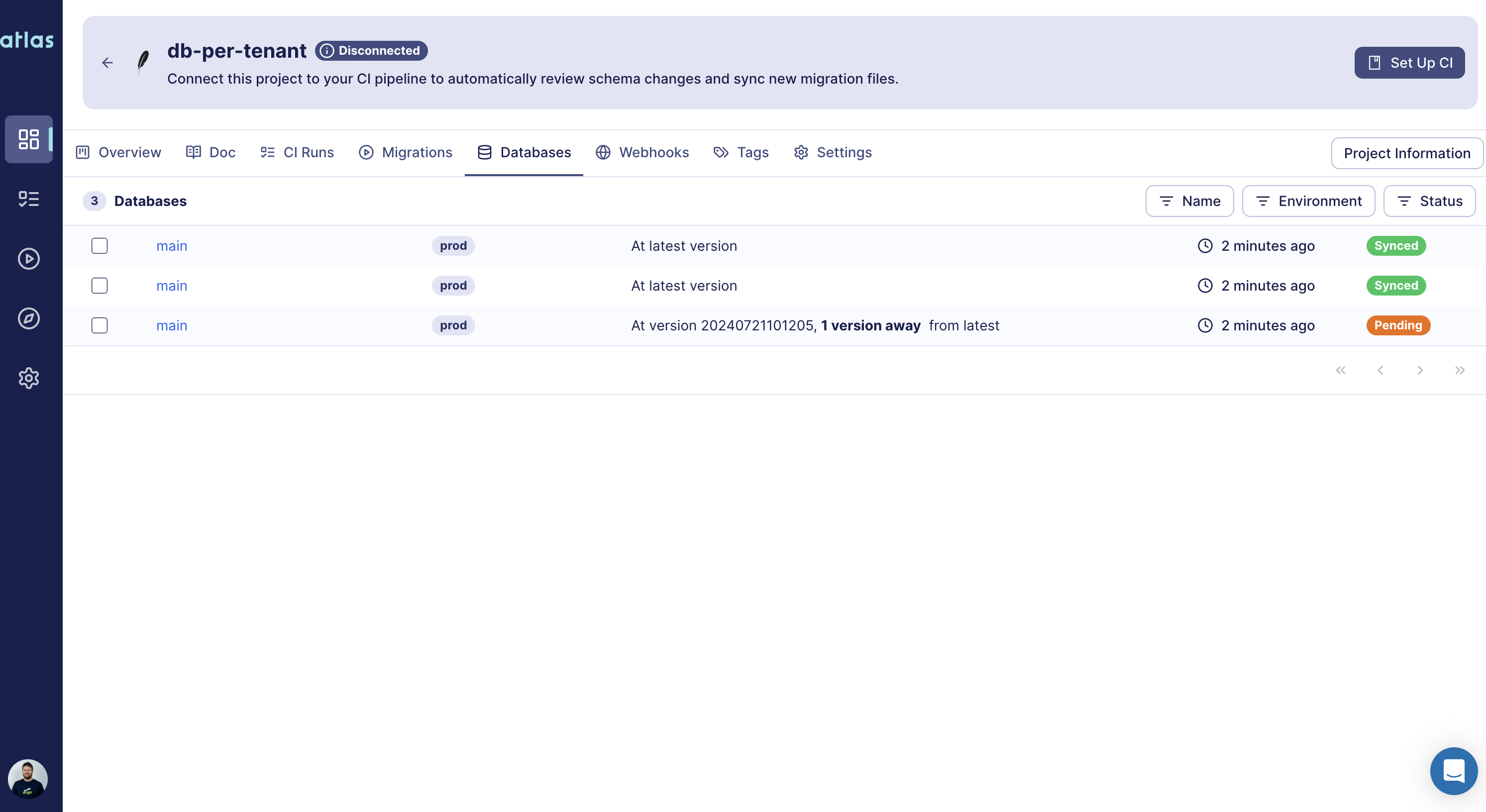Check the first Synced database checkbox
This screenshot has height=812, width=1486.
pos(99,245)
